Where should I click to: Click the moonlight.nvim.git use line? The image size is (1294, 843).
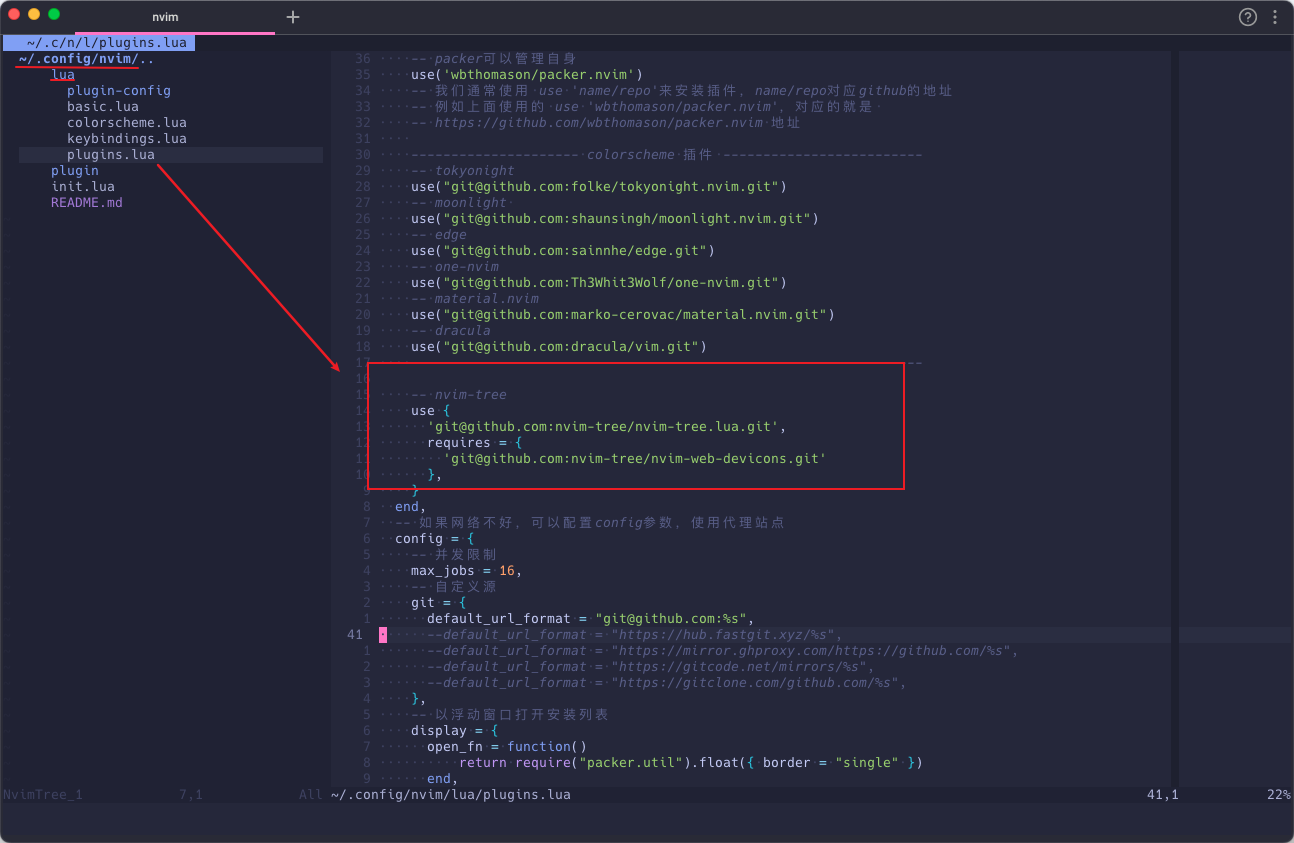click(615, 219)
